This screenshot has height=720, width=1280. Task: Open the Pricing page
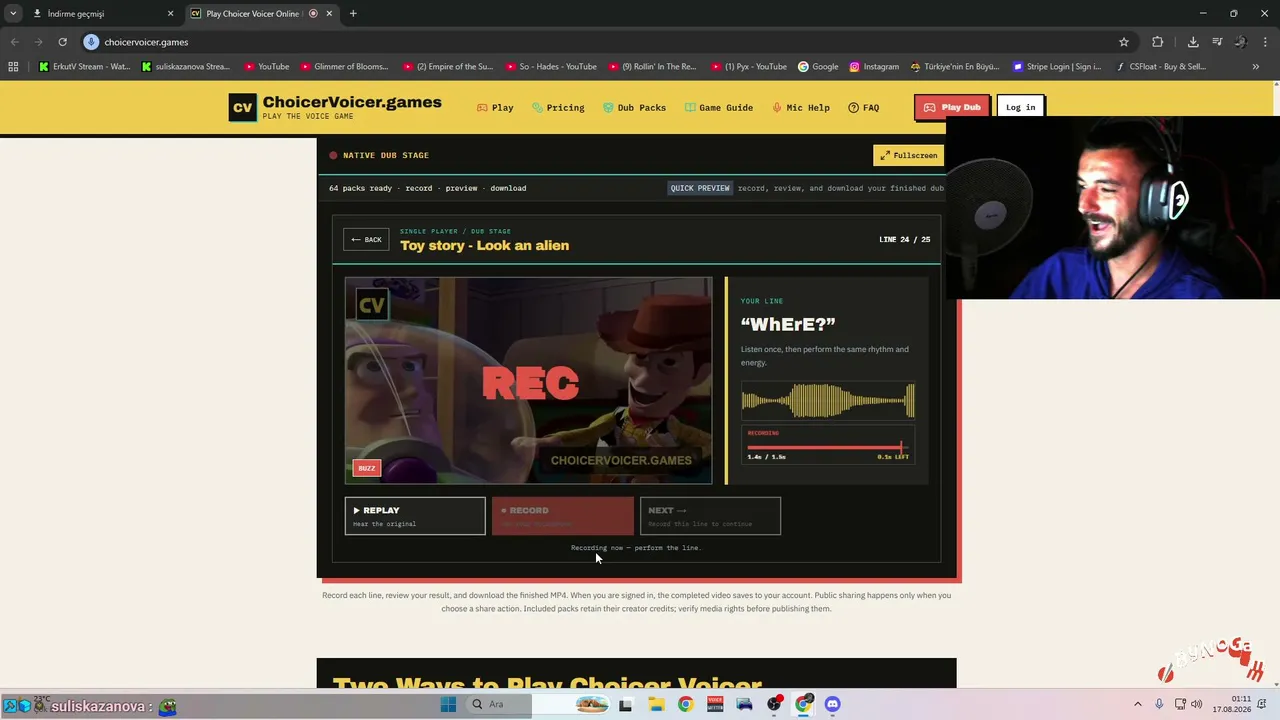558,107
